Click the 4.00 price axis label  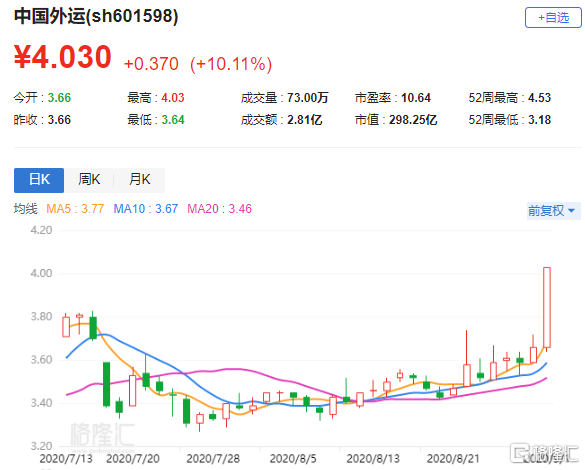tap(41, 273)
